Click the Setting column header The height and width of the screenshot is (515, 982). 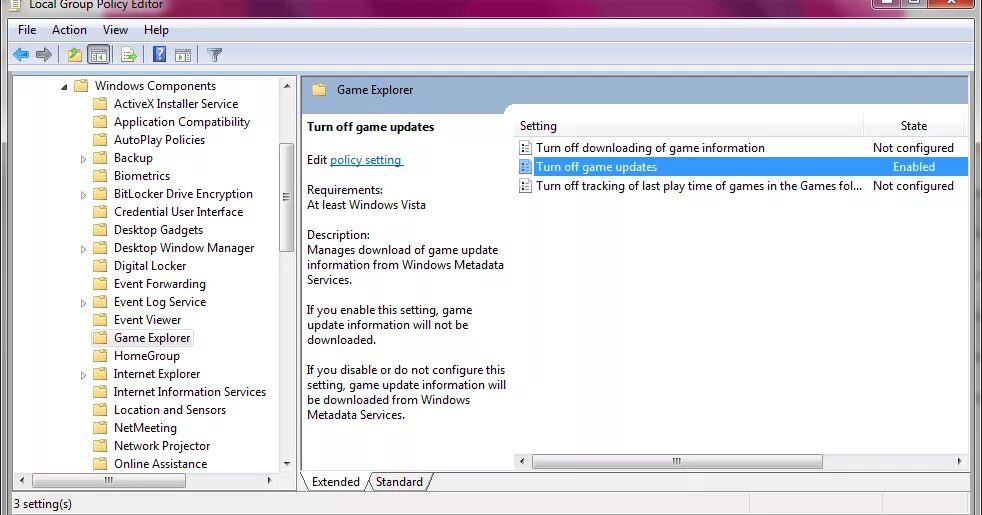point(689,126)
